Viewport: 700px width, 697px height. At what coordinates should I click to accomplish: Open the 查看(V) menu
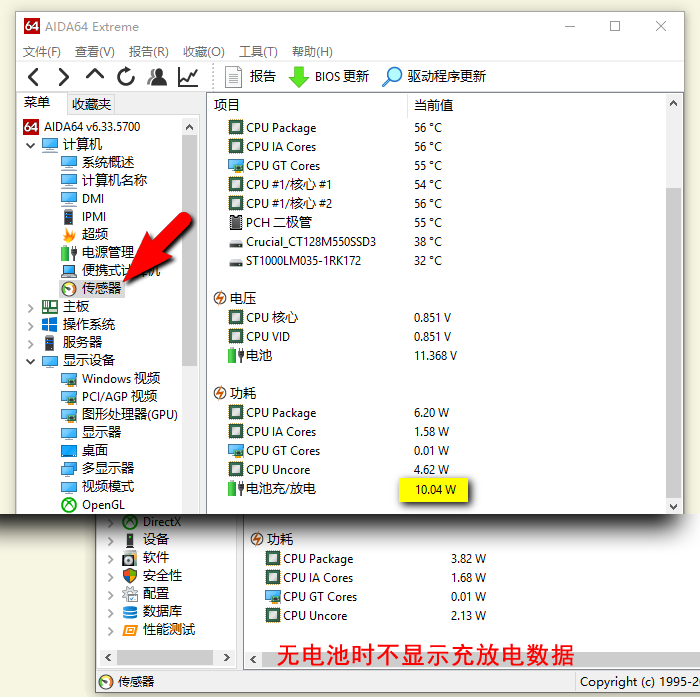pos(95,52)
